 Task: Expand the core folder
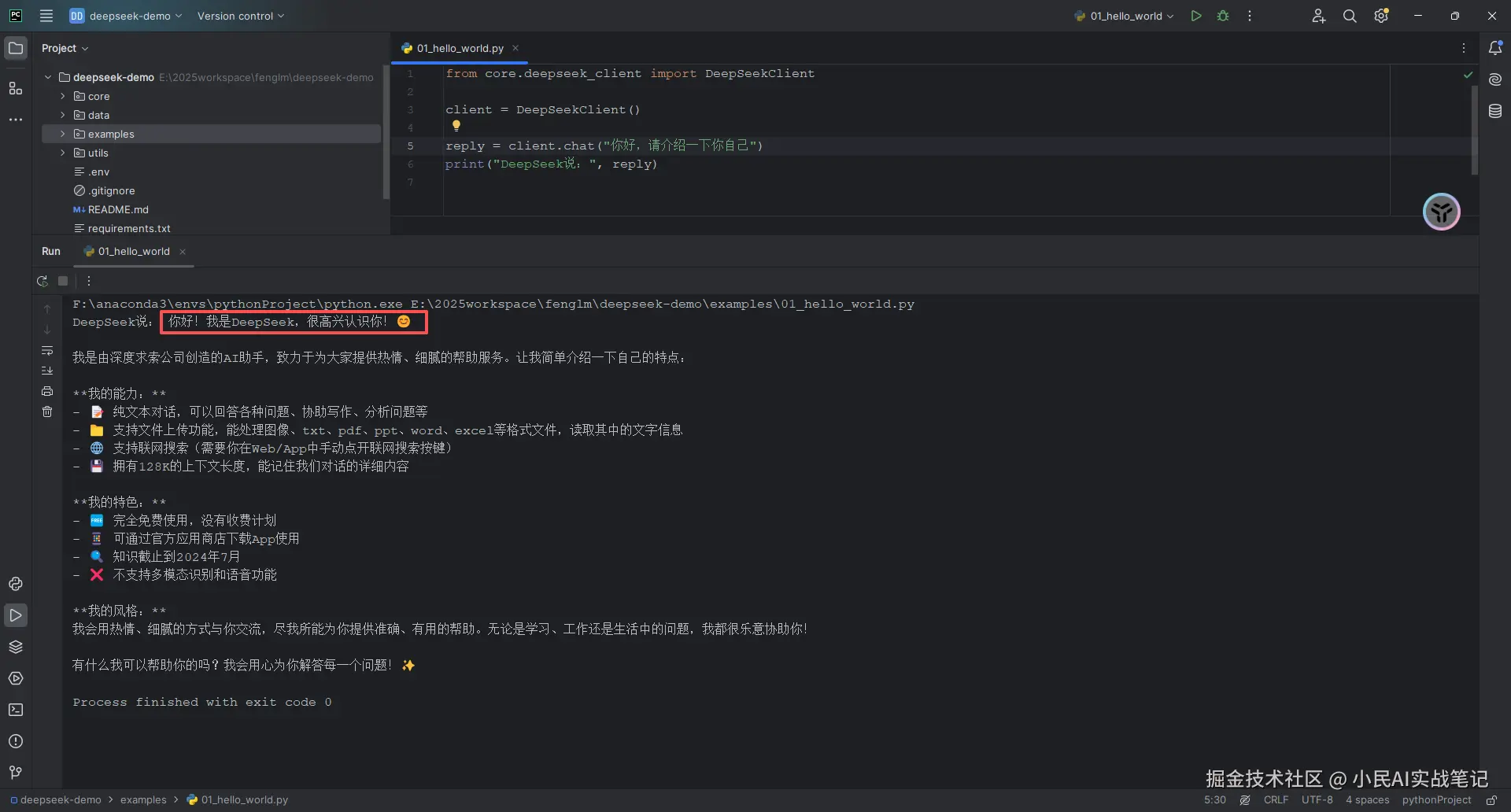[x=62, y=96]
